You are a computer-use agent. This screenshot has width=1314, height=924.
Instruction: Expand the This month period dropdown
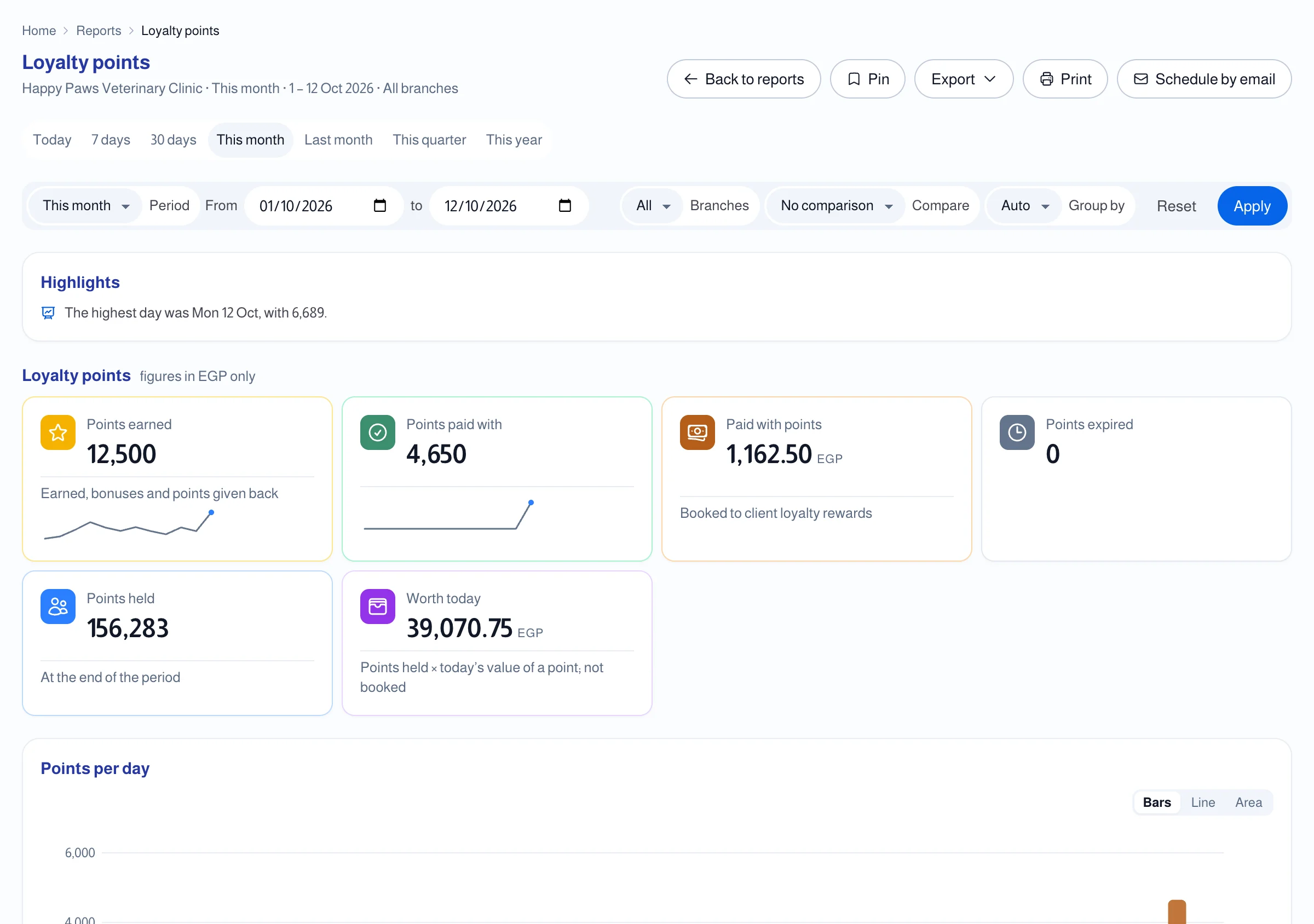pos(85,205)
